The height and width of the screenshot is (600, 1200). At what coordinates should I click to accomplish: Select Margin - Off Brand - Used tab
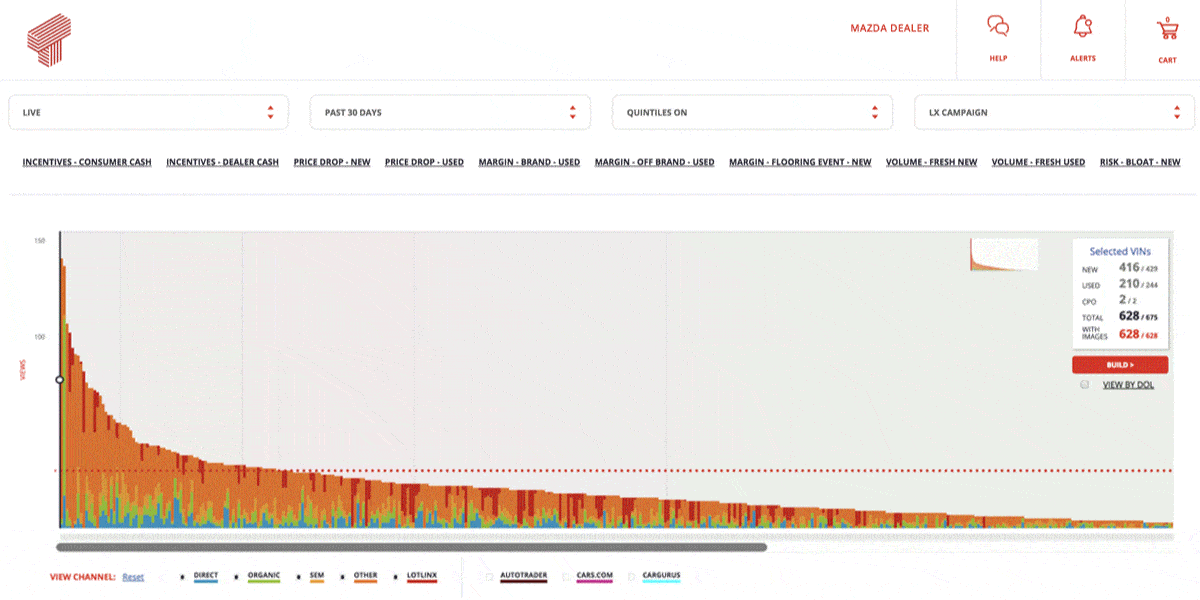[654, 162]
